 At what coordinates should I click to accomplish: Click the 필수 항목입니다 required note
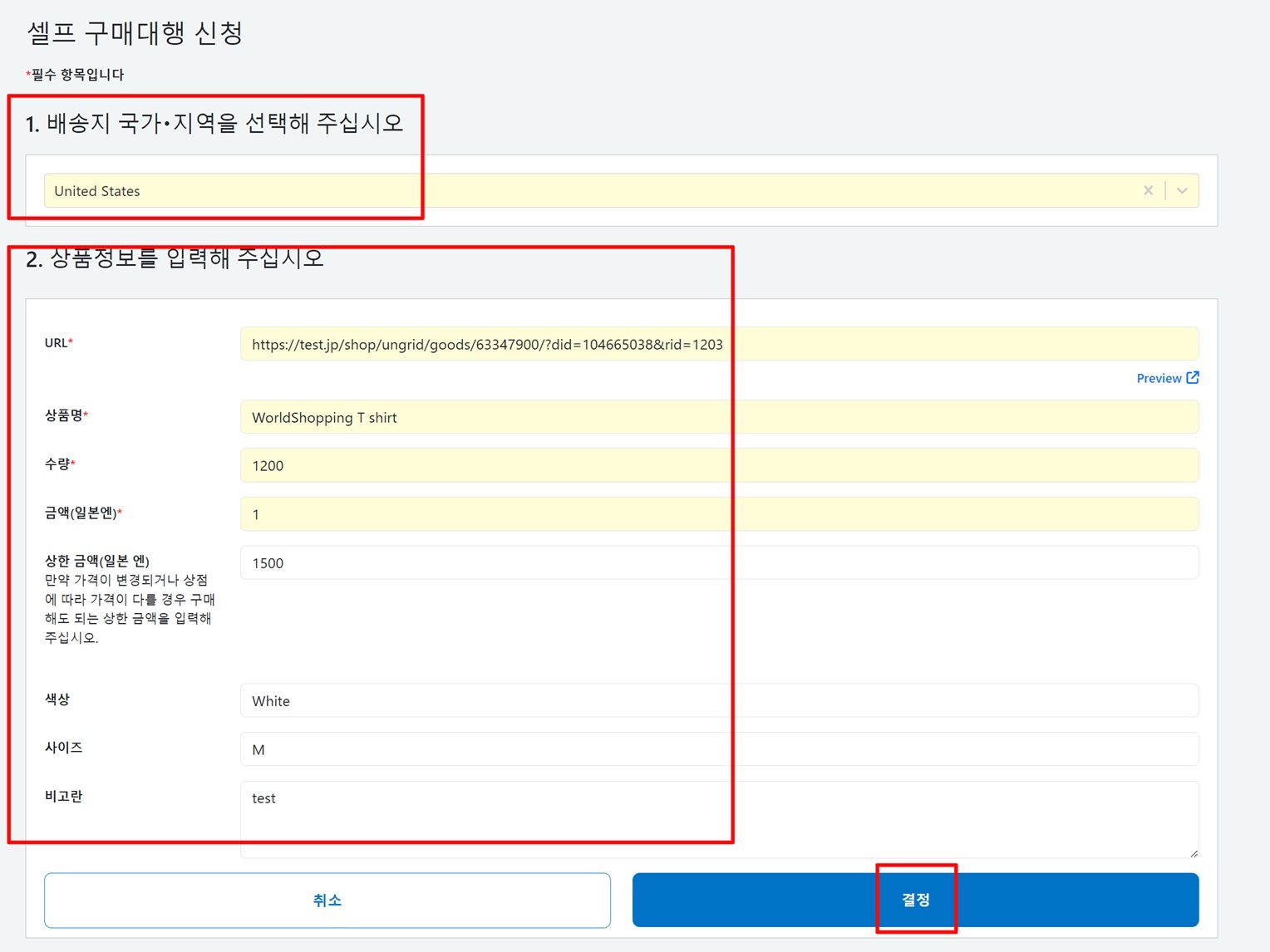point(74,74)
